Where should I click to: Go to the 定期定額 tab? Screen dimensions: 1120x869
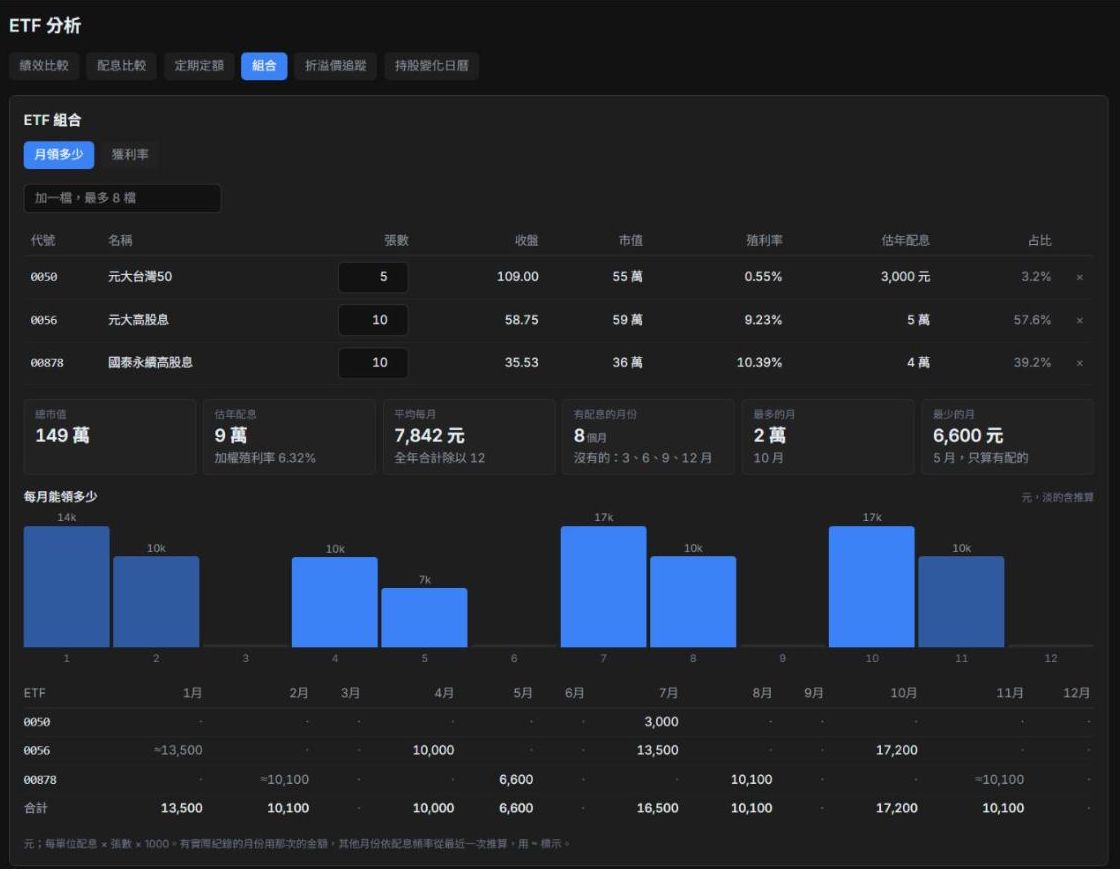199,66
